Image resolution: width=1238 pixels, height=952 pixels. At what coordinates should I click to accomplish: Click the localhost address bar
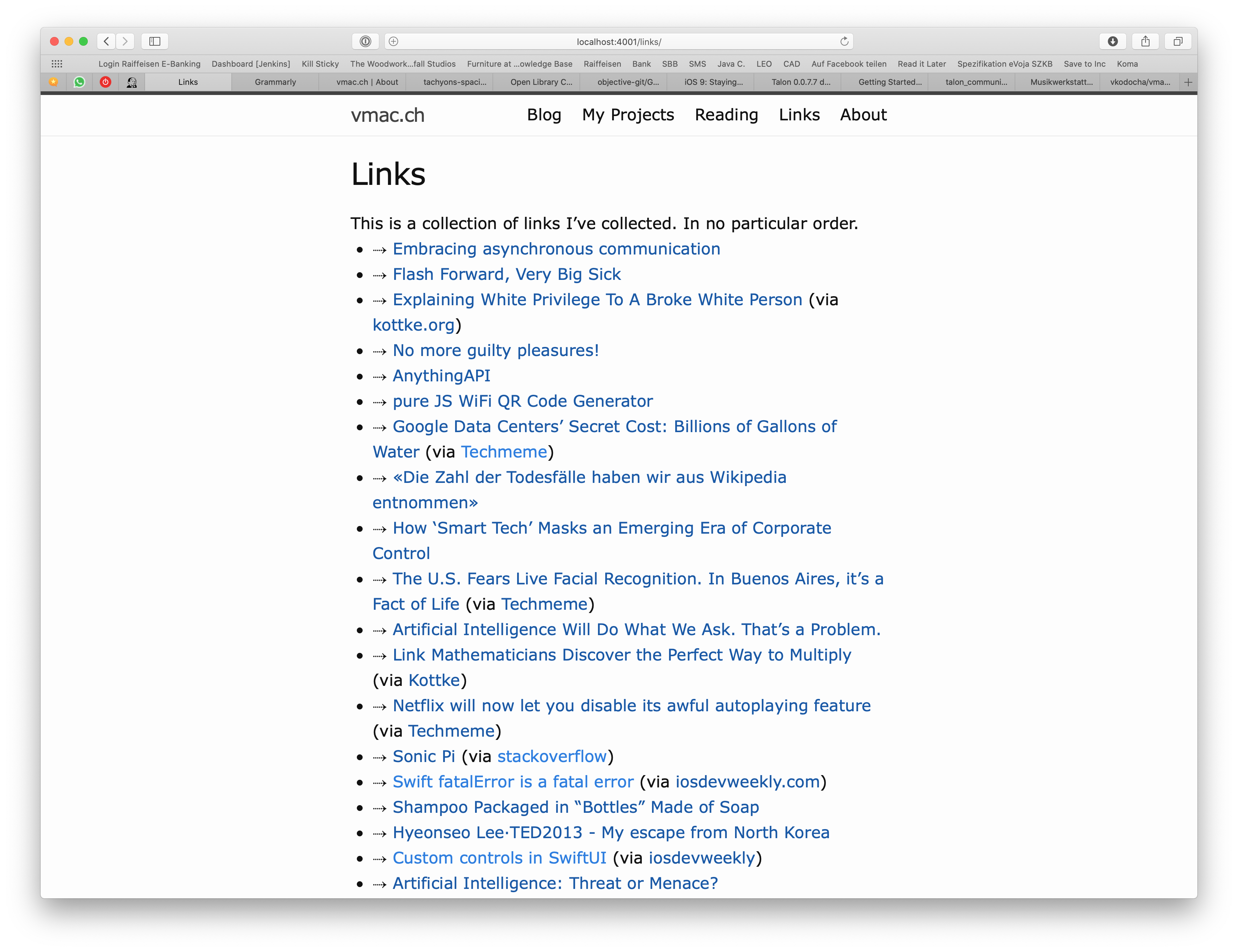click(x=618, y=42)
